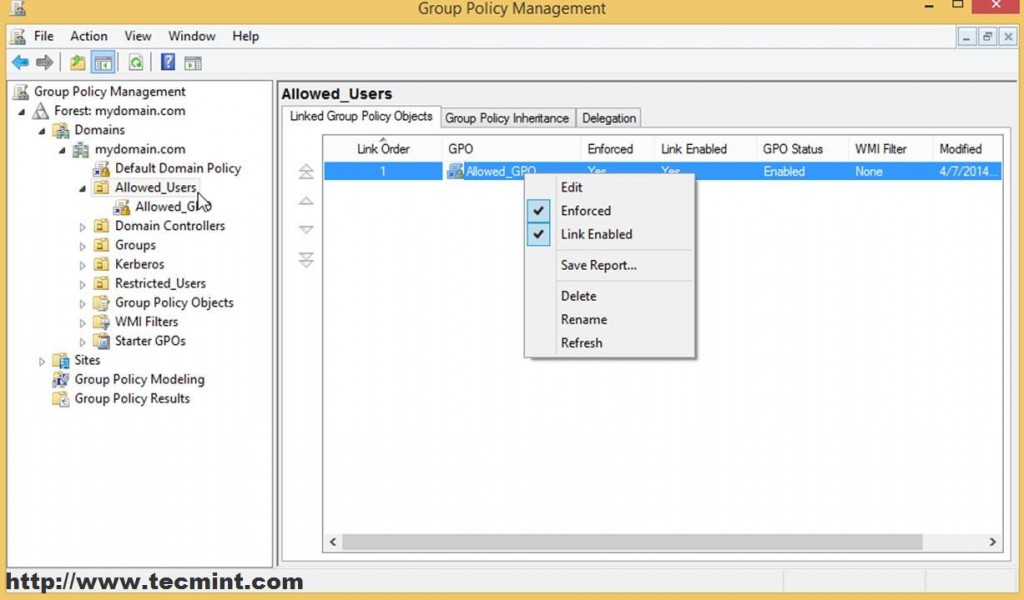Click the Back navigation arrow
Image resolution: width=1024 pixels, height=600 pixels.
click(20, 62)
